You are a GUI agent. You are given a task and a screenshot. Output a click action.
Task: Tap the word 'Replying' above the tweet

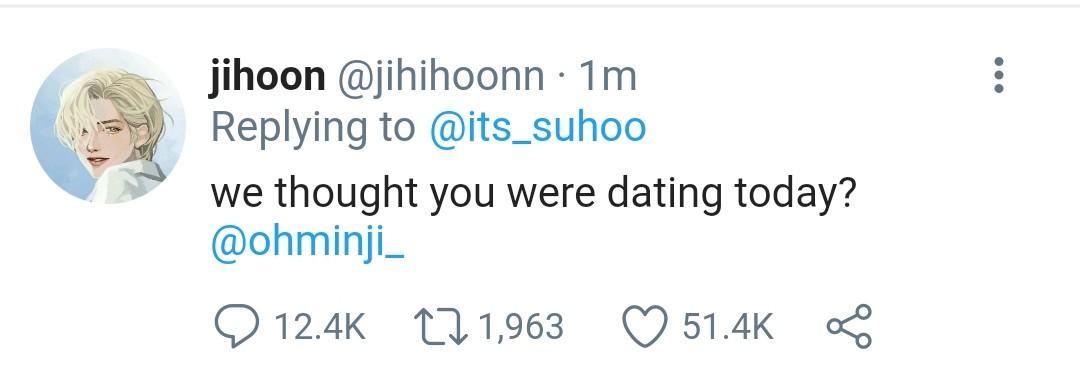point(289,129)
